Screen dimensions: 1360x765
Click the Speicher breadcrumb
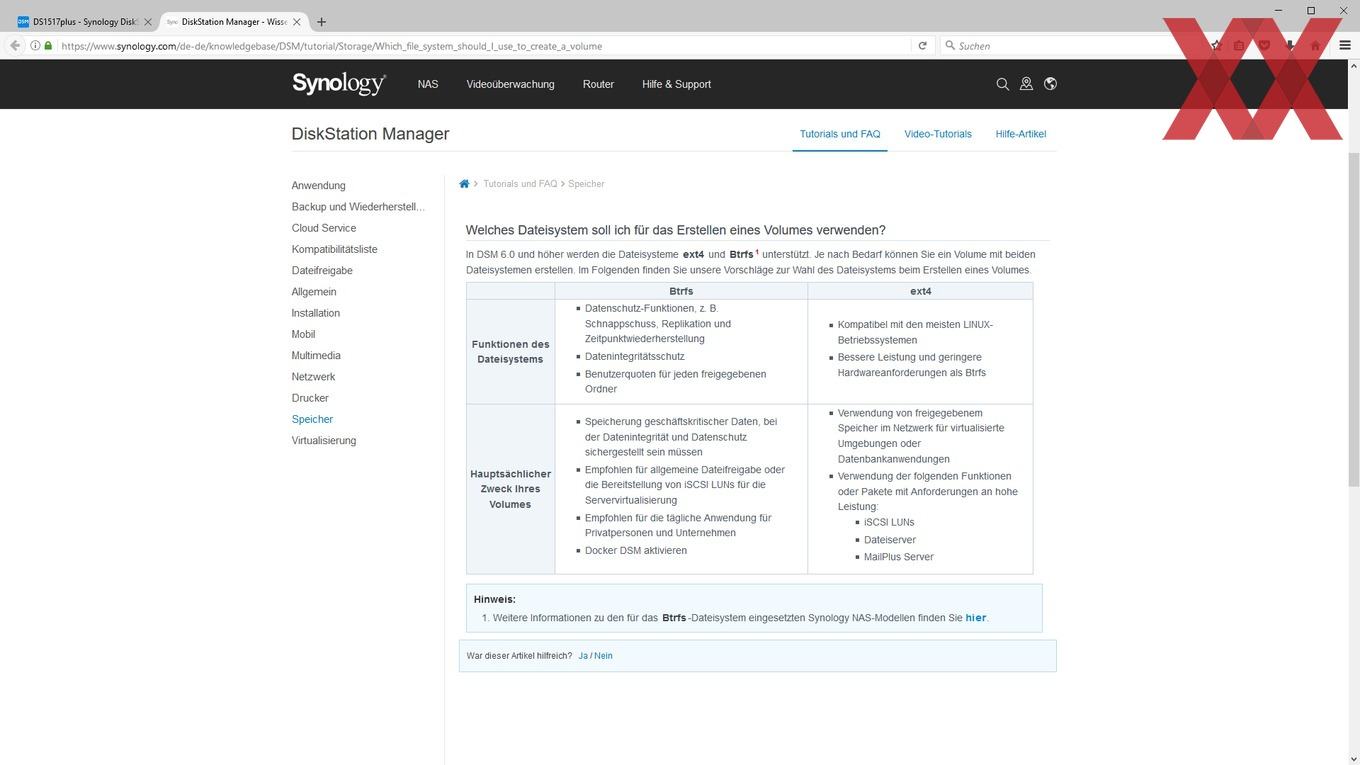click(586, 184)
